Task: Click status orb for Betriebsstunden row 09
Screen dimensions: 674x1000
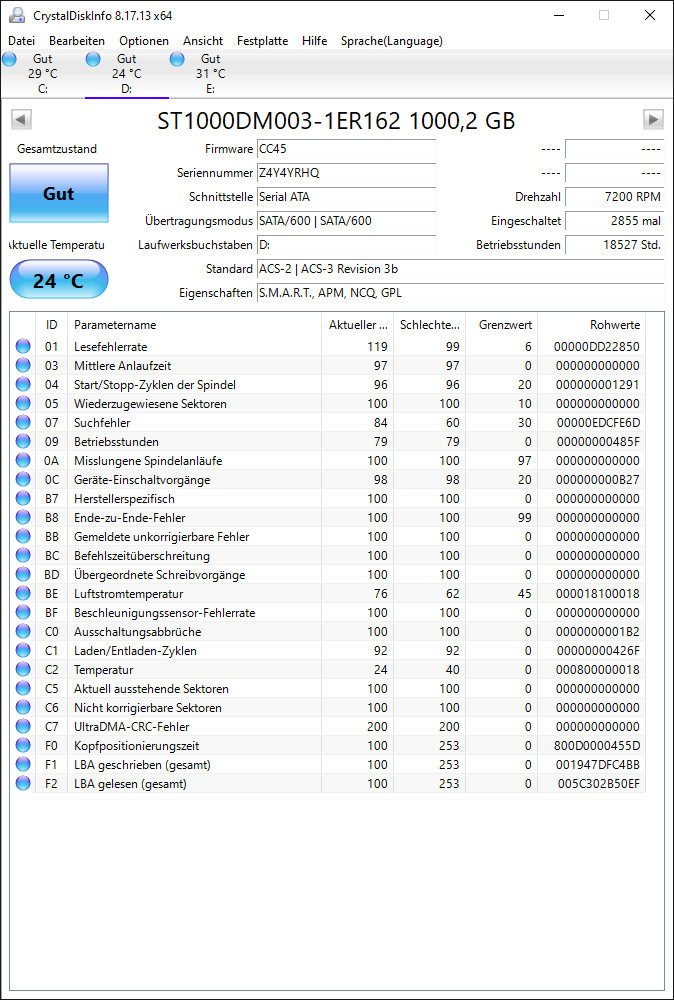Action: click(x=23, y=441)
